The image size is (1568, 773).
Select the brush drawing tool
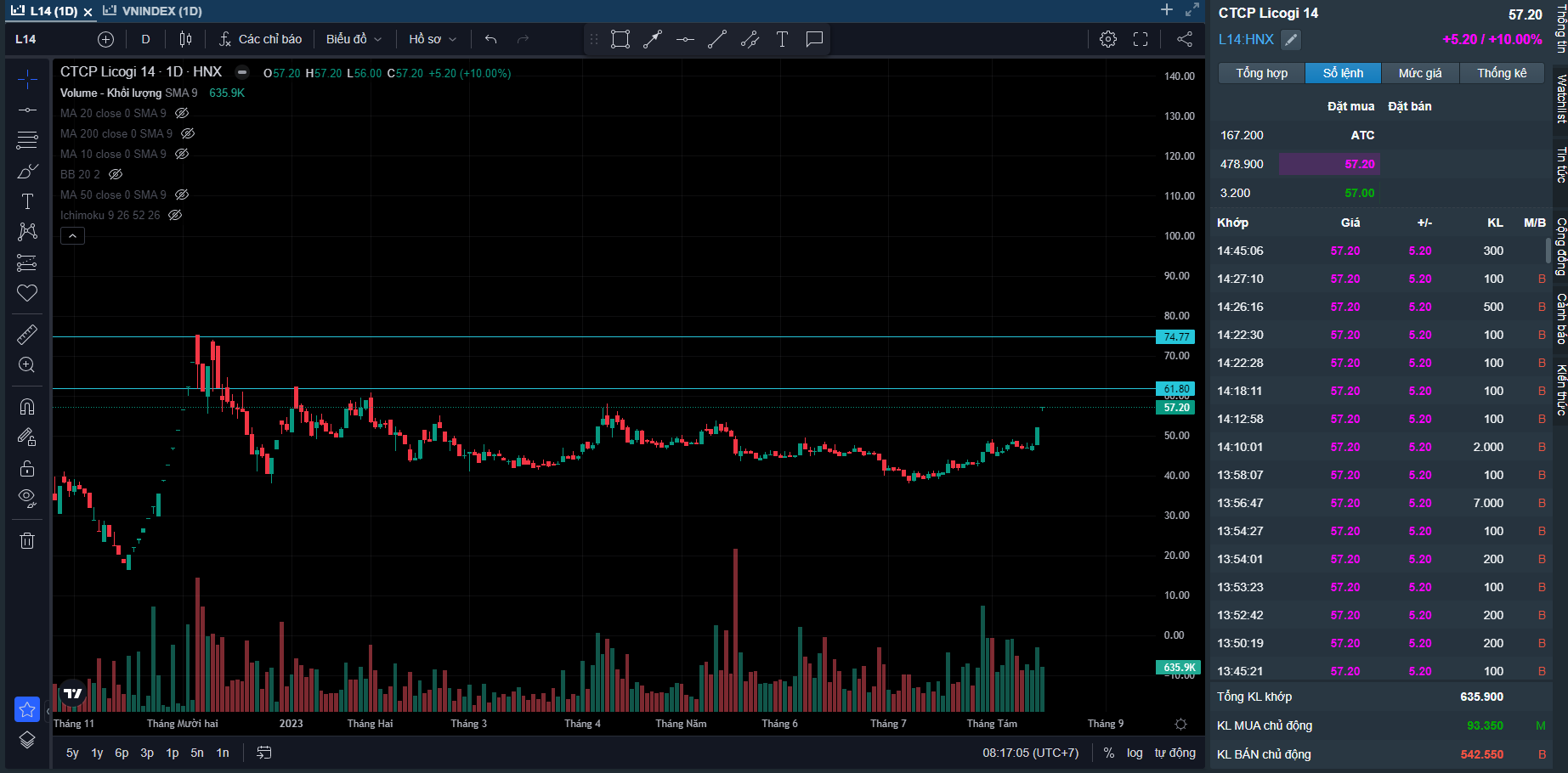click(27, 171)
